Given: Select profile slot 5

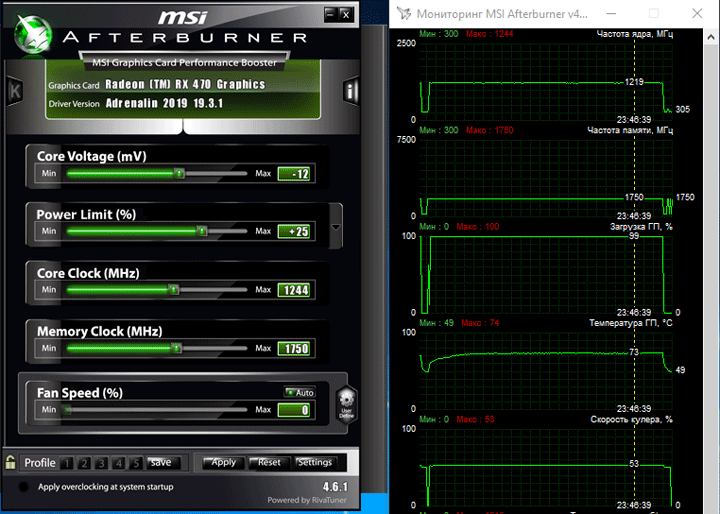Looking at the screenshot, I should [x=135, y=463].
